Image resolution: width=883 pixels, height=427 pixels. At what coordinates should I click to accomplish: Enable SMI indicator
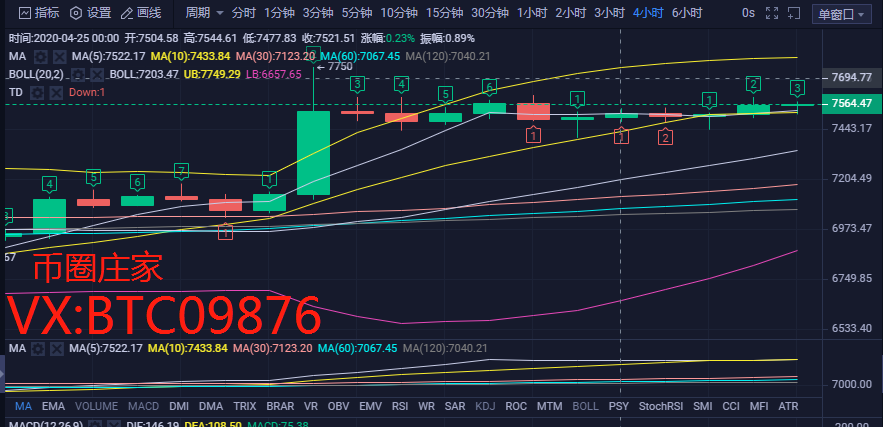(x=702, y=406)
